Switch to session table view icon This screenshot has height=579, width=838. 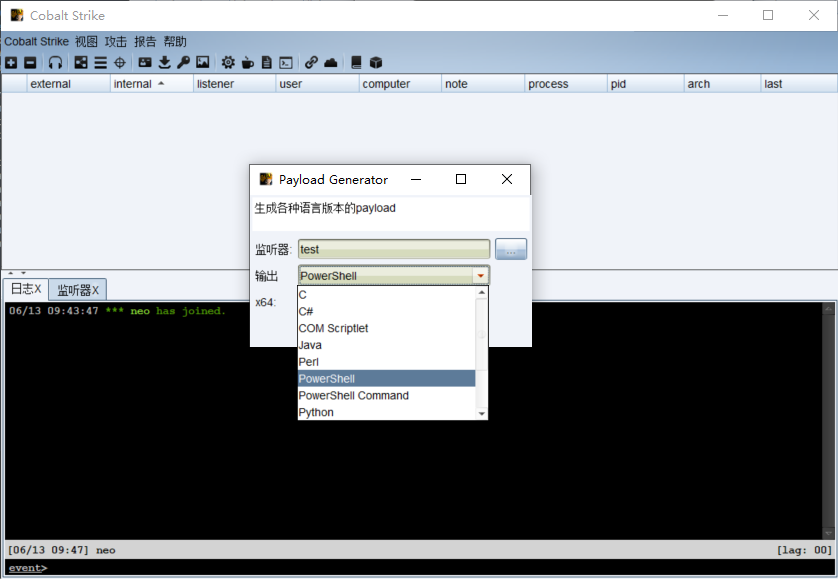click(x=100, y=63)
